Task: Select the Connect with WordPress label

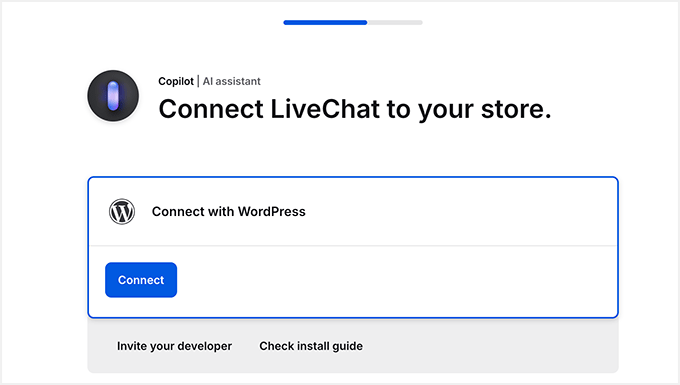Action: click(x=229, y=212)
